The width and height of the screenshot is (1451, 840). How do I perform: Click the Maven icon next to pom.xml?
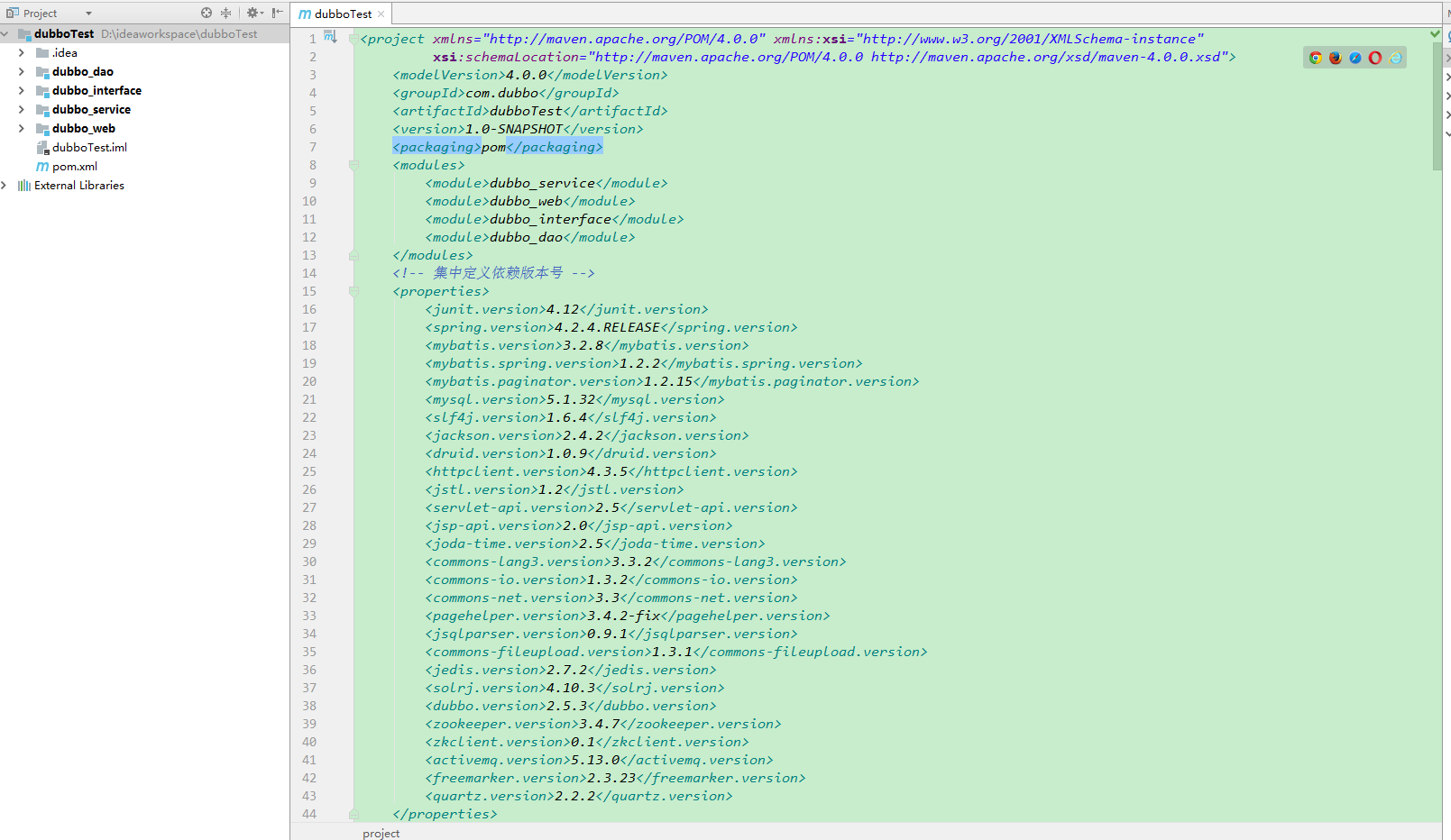pyautogui.click(x=42, y=167)
